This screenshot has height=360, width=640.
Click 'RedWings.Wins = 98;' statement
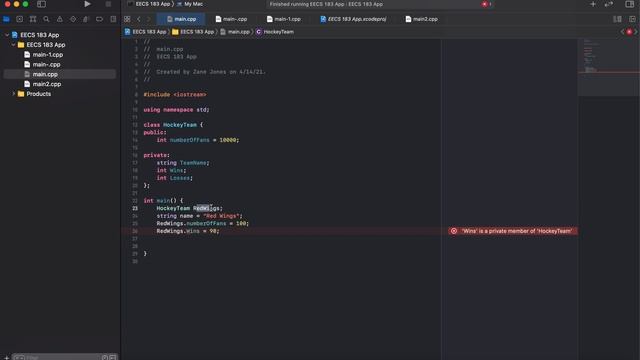click(x=188, y=231)
